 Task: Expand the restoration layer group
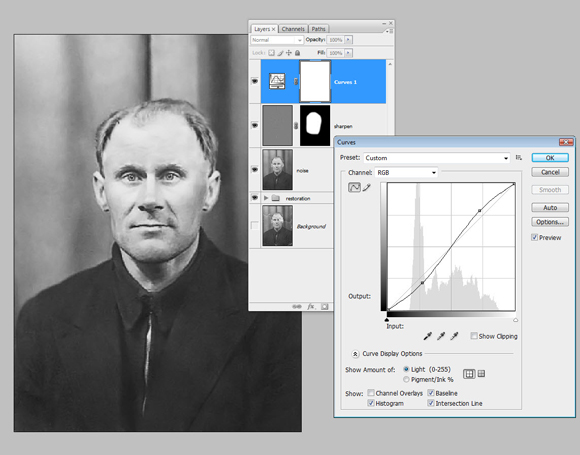[266, 198]
